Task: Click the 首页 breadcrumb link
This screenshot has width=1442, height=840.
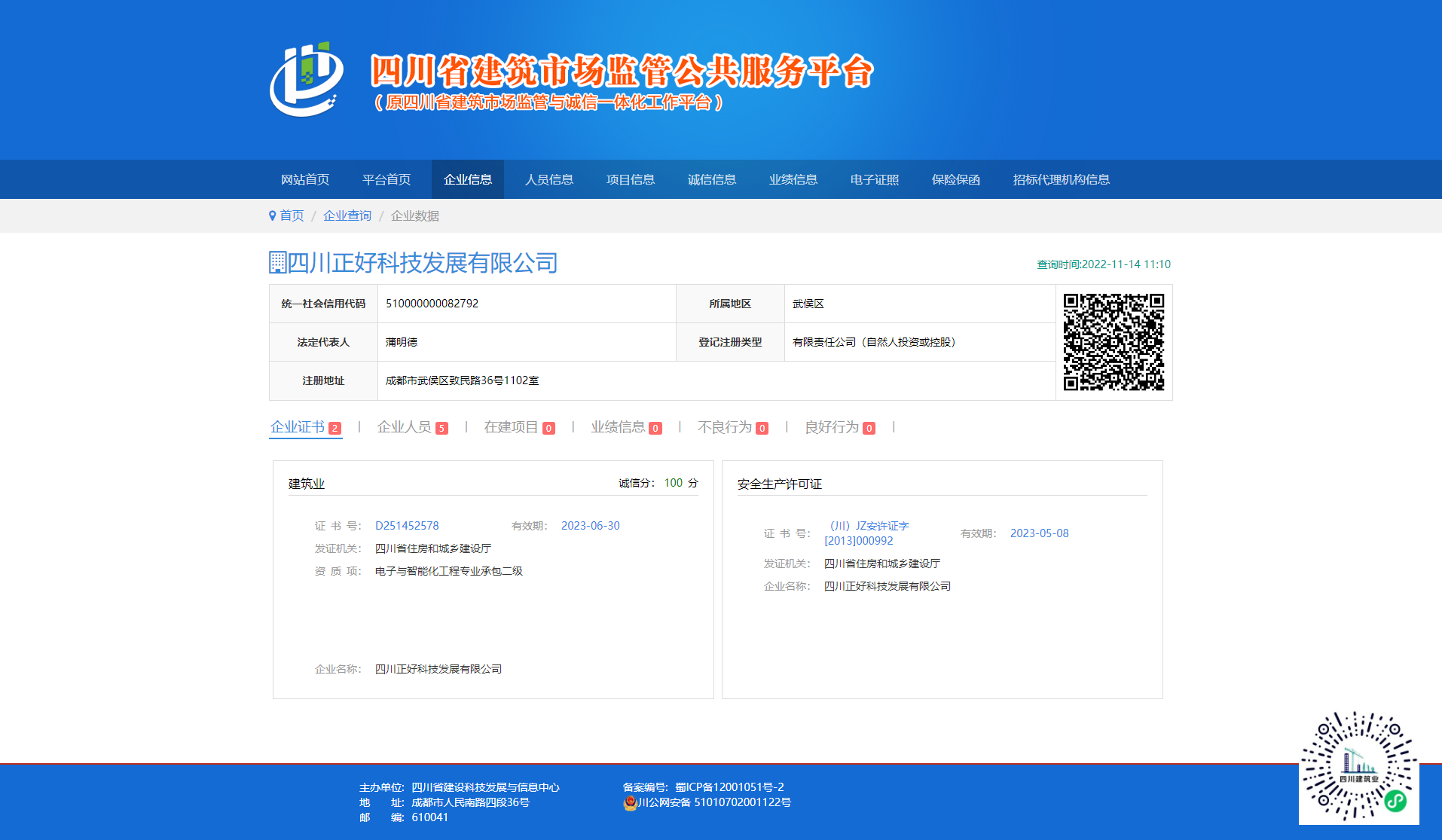Action: pyautogui.click(x=292, y=216)
